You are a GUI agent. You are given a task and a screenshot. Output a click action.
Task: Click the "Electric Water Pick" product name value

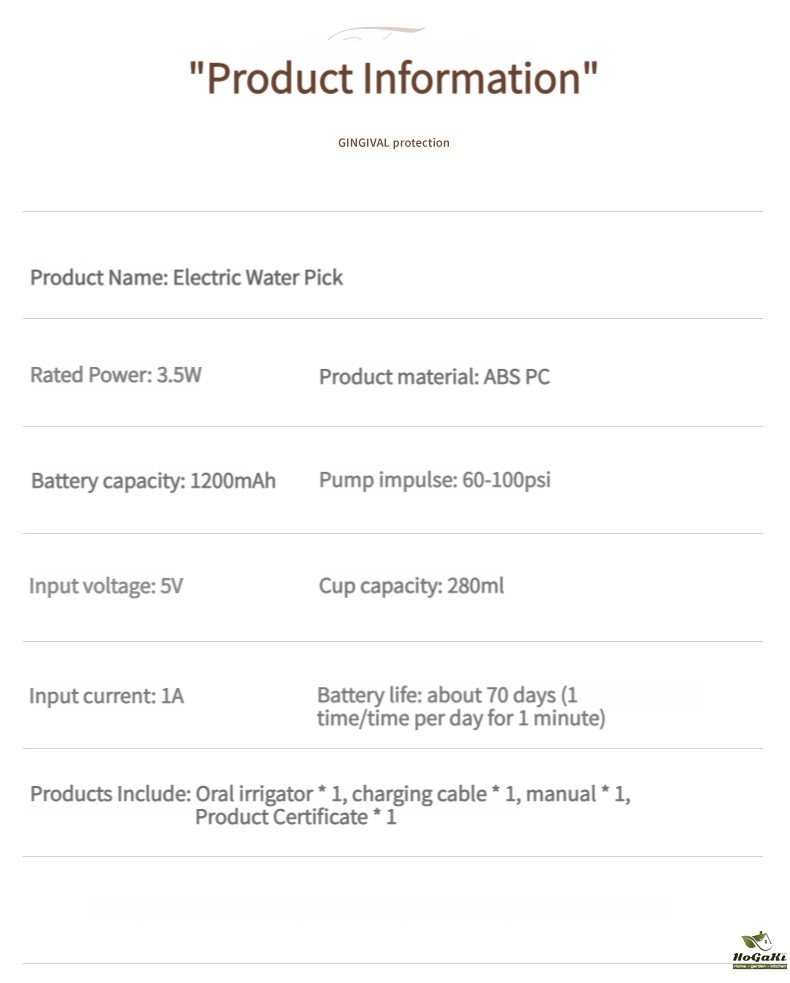[258, 278]
